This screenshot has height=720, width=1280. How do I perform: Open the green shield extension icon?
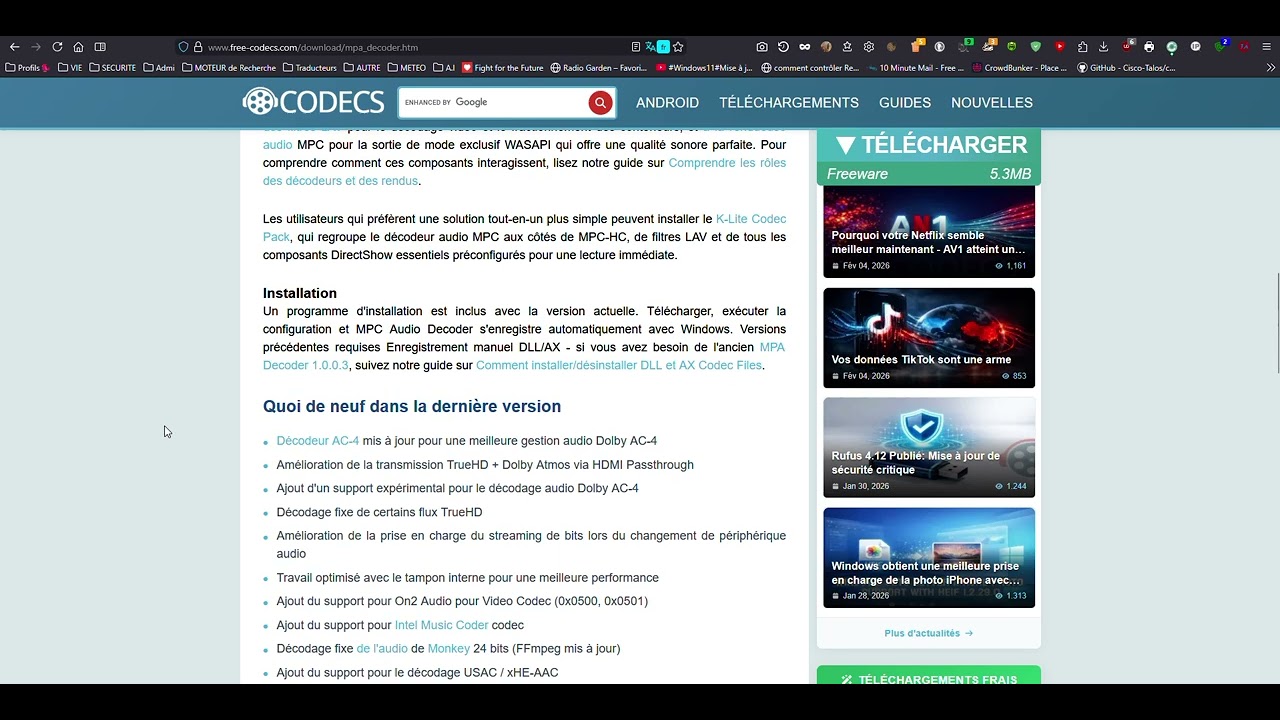pyautogui.click(x=1035, y=47)
